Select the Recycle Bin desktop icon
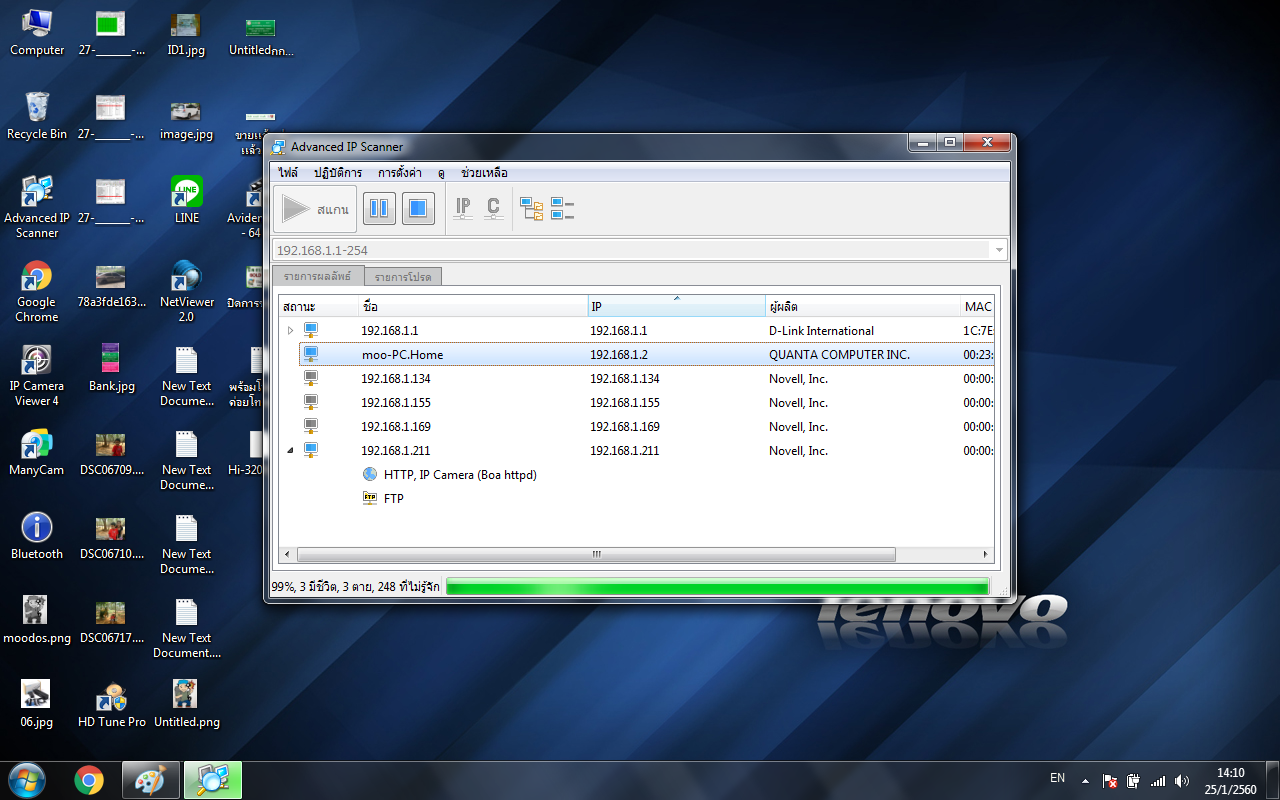1280x800 pixels. click(x=37, y=116)
